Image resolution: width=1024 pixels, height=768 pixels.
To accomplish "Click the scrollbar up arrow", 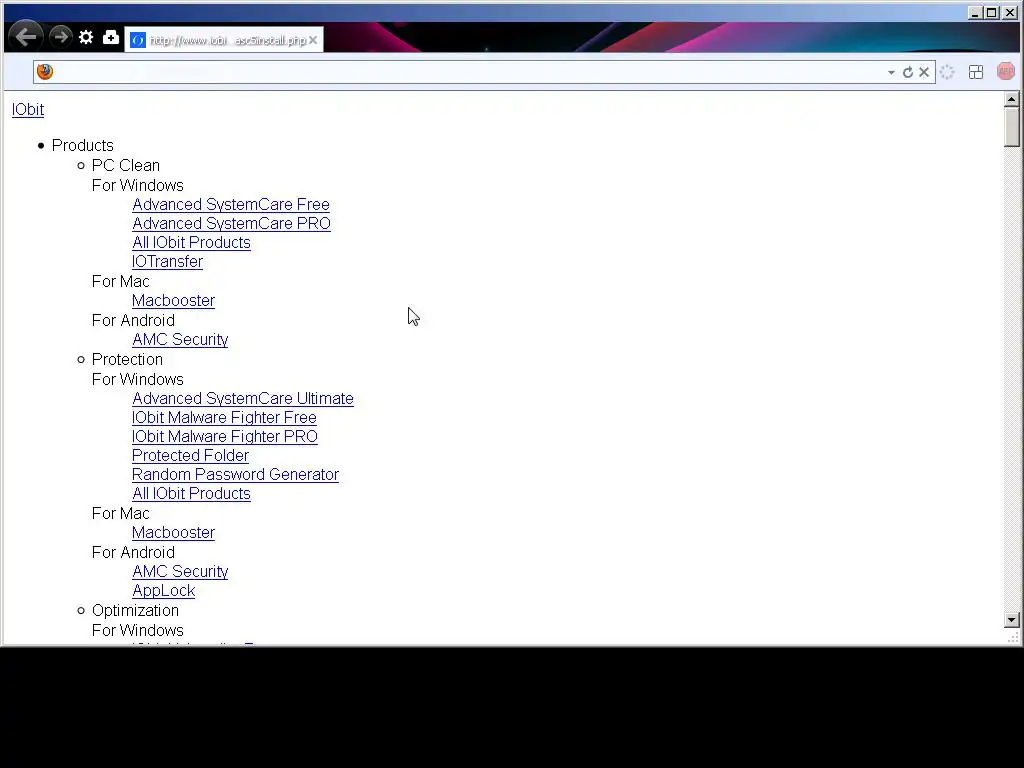I will pos(1012,99).
